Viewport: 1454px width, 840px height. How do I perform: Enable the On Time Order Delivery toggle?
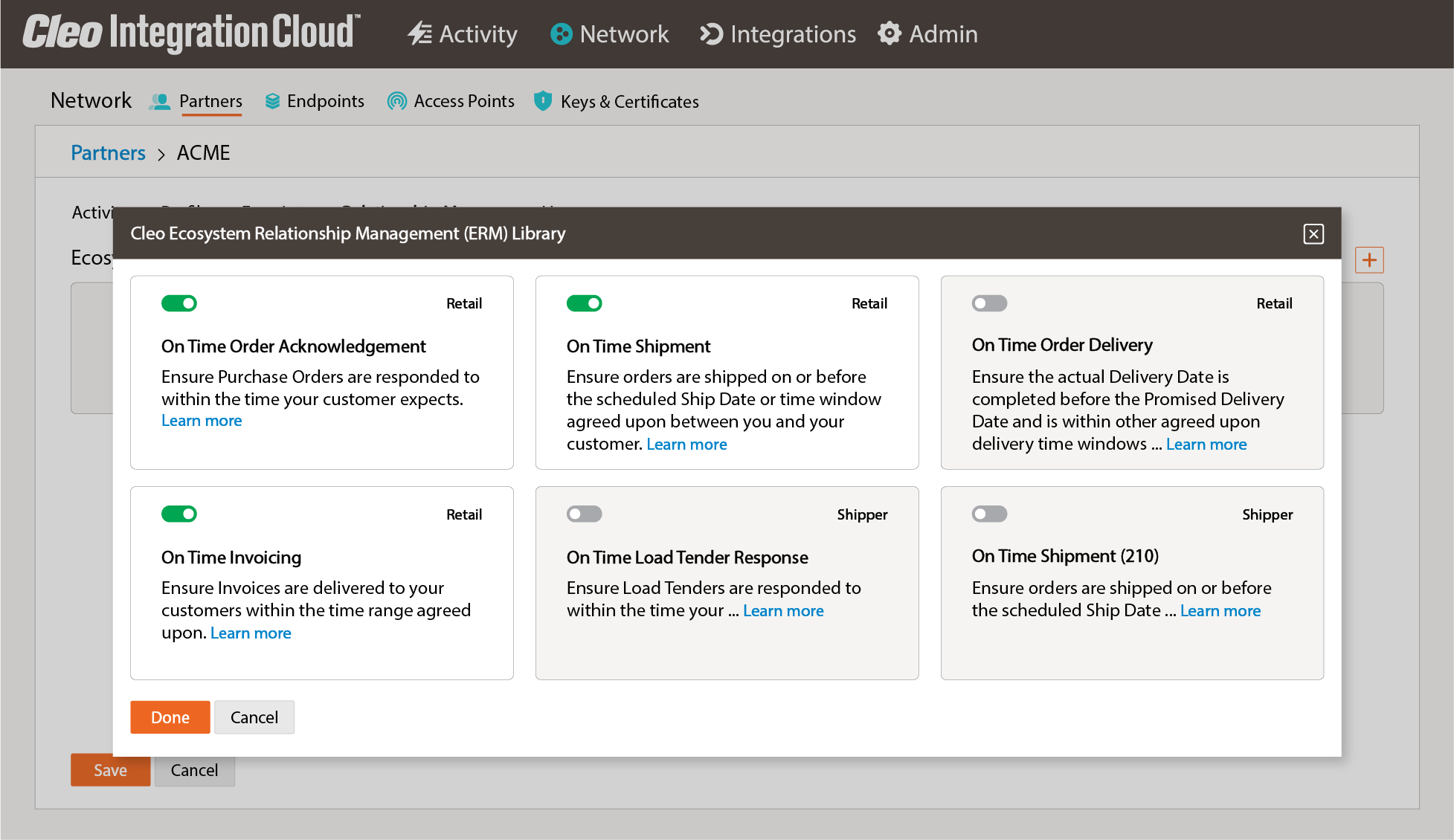(x=990, y=303)
